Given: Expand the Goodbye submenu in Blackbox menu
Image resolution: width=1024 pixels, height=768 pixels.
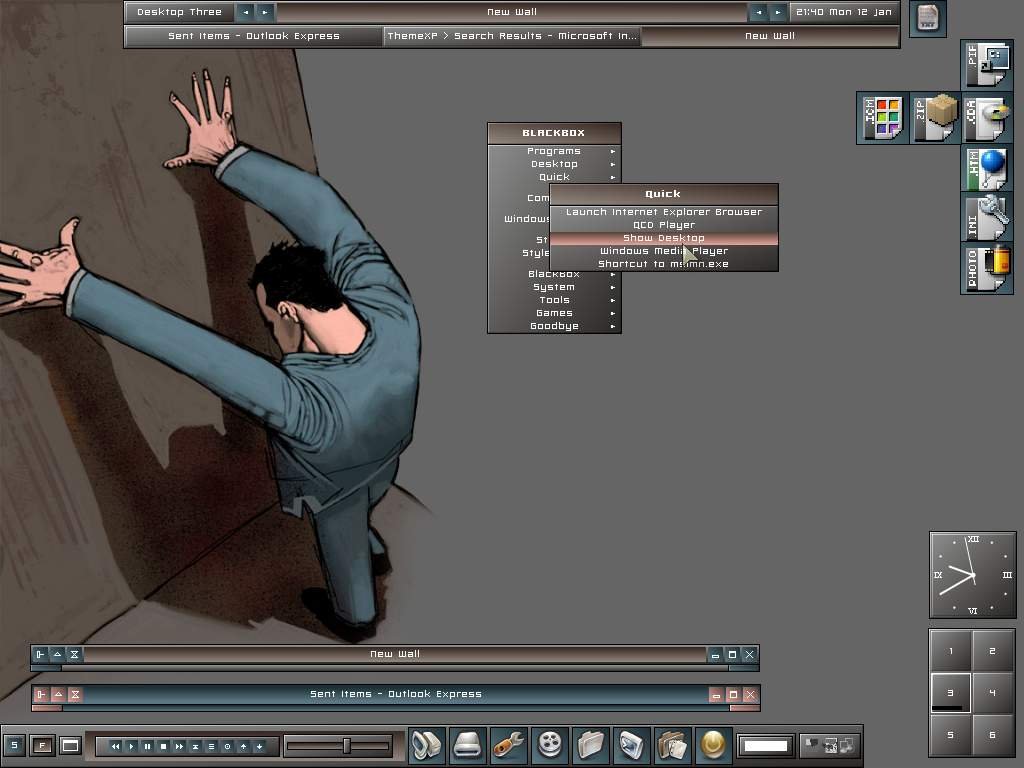Looking at the screenshot, I should point(554,326).
